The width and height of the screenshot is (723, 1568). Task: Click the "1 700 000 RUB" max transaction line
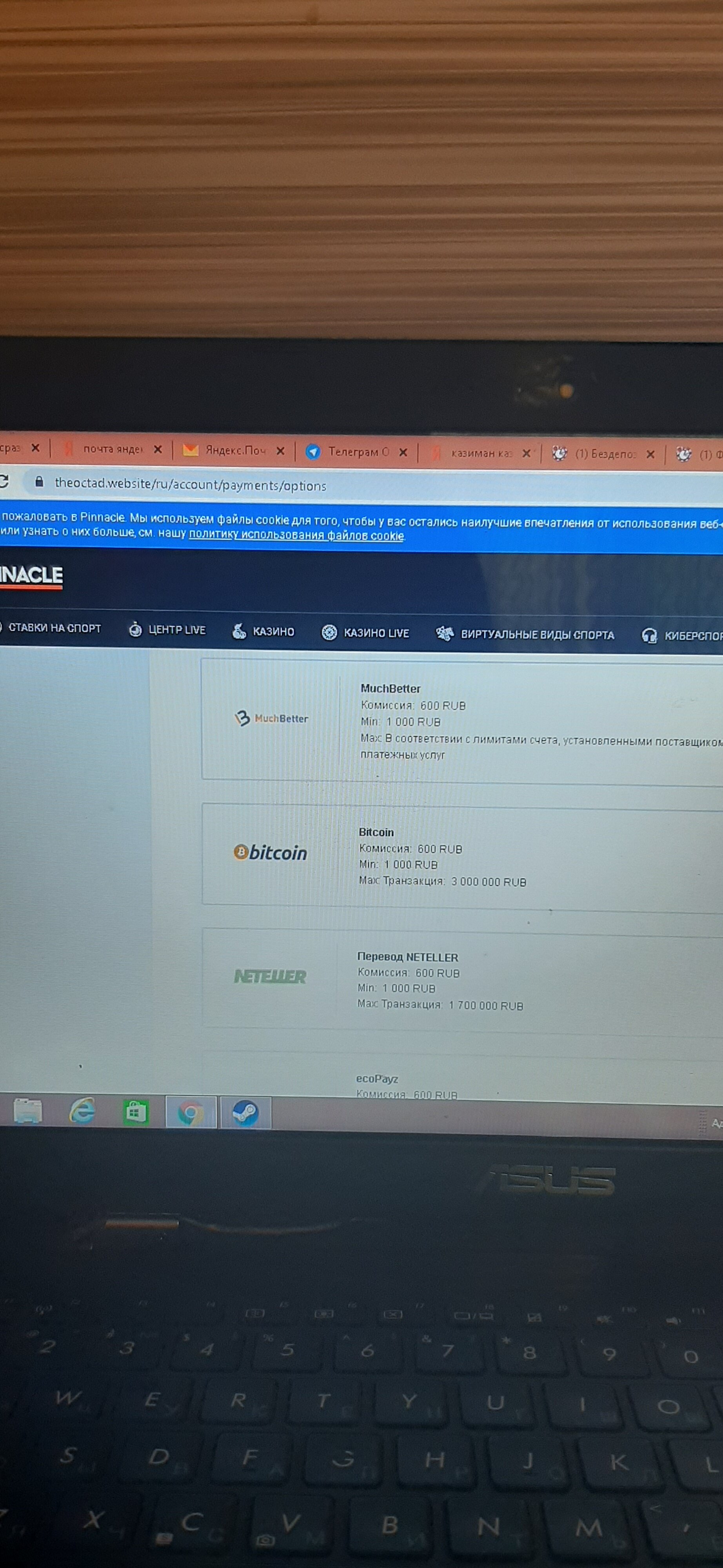pyautogui.click(x=440, y=1005)
